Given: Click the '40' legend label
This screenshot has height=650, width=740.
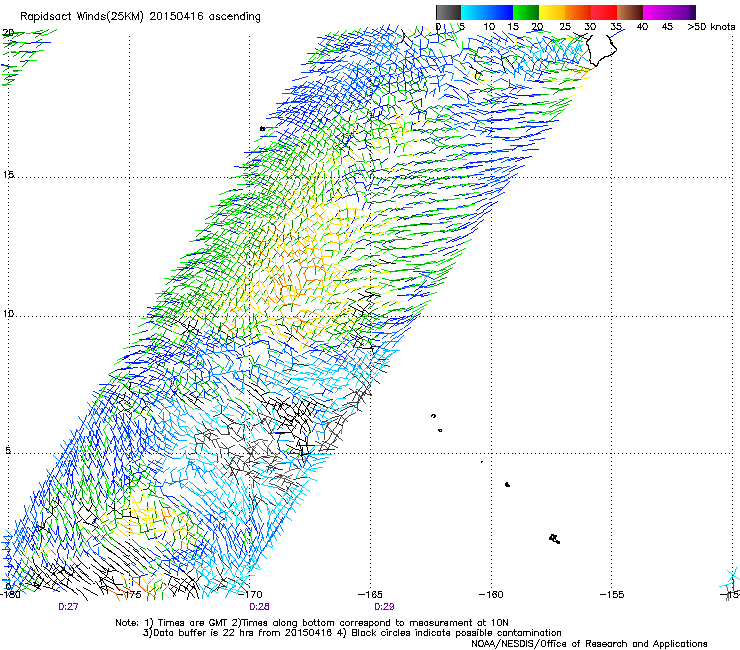Looking at the screenshot, I should pyautogui.click(x=642, y=27).
